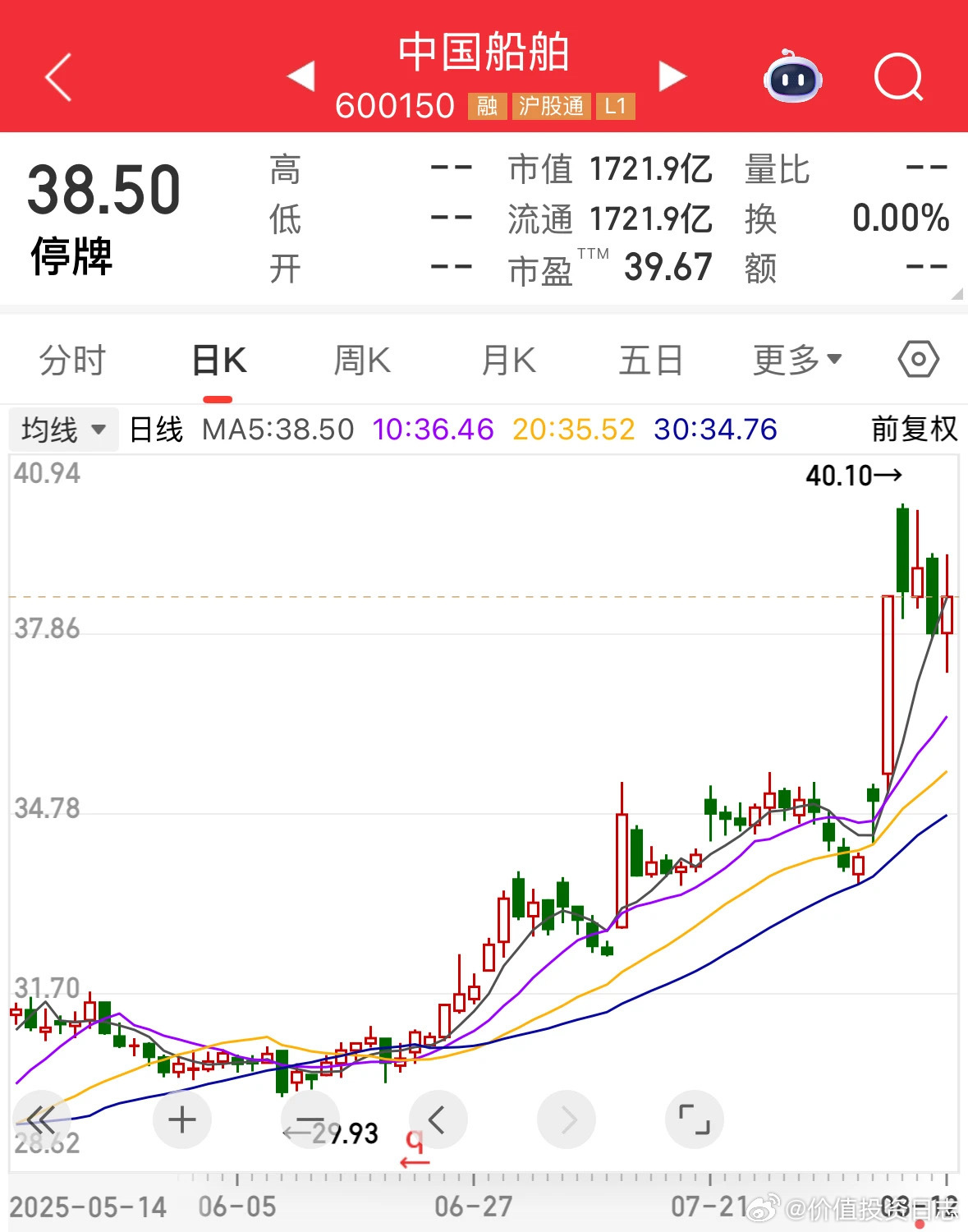Image resolution: width=968 pixels, height=1232 pixels.
Task: Enter fullscreen chart mode
Action: (694, 1119)
